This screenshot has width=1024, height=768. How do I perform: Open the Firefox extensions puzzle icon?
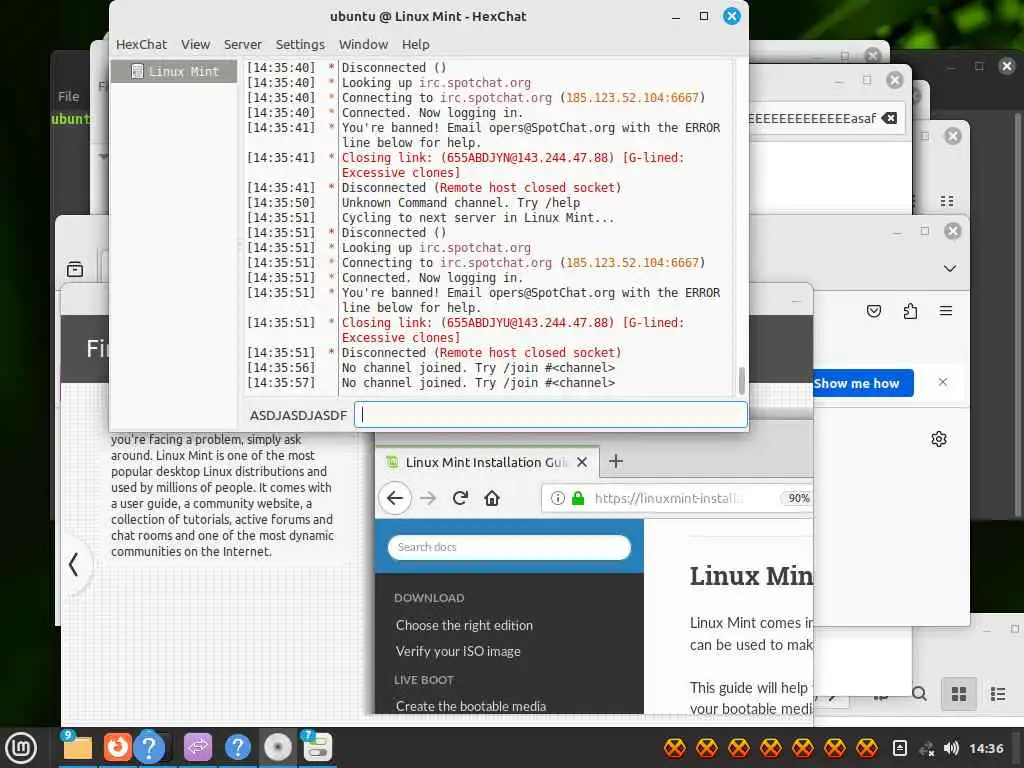910,312
